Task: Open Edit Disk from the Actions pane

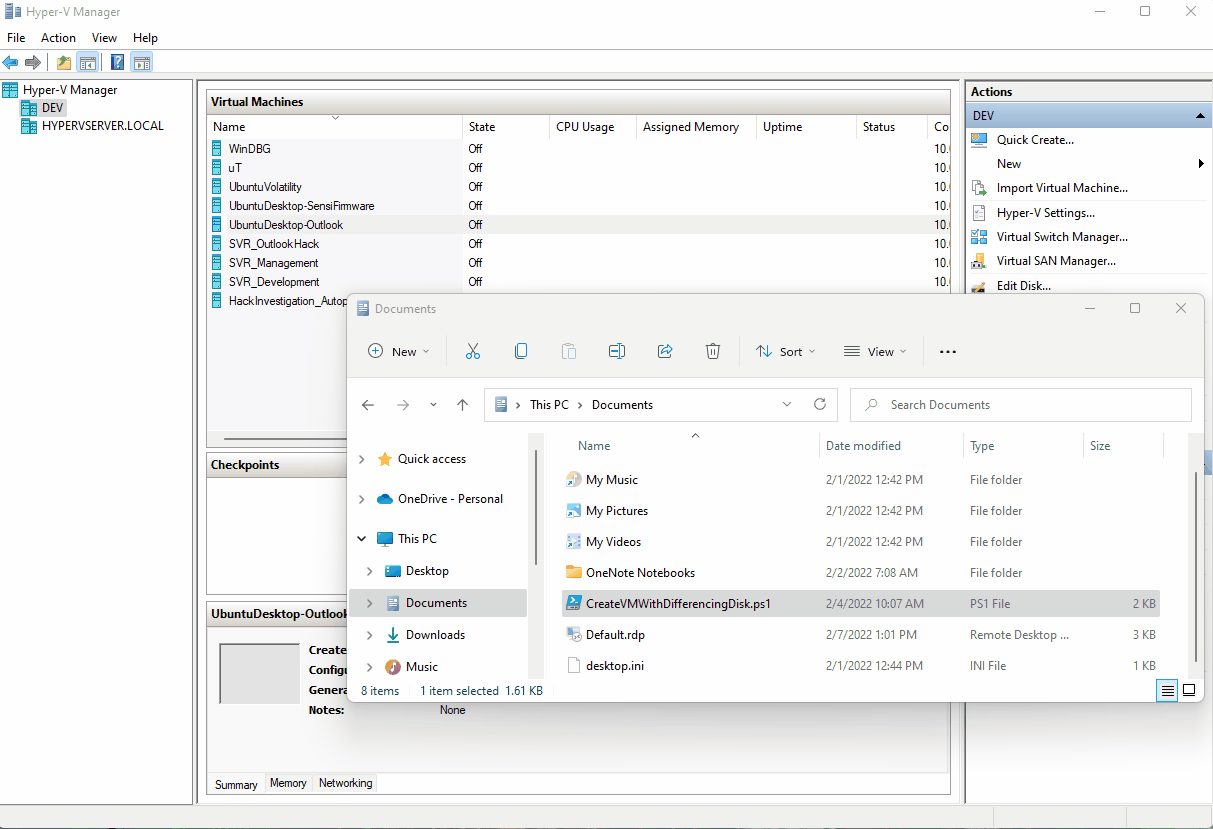Action: 1024,285
